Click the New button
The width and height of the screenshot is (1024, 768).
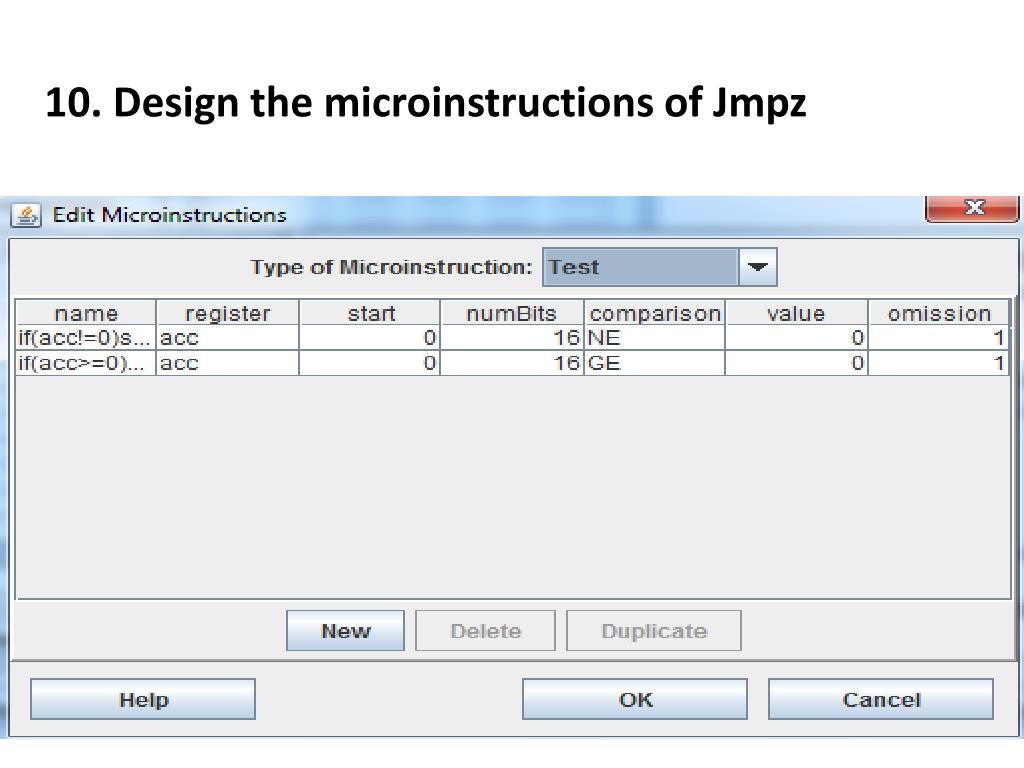coord(345,631)
